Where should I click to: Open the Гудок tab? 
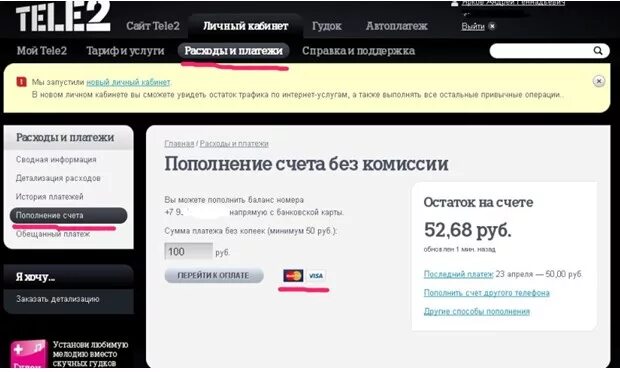coord(327,26)
